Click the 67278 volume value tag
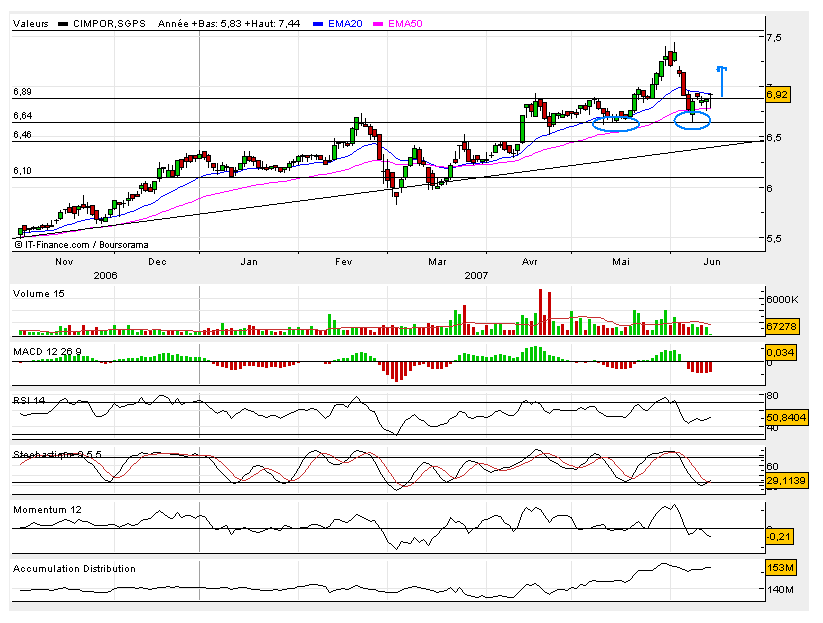The image size is (823, 623). (781, 326)
